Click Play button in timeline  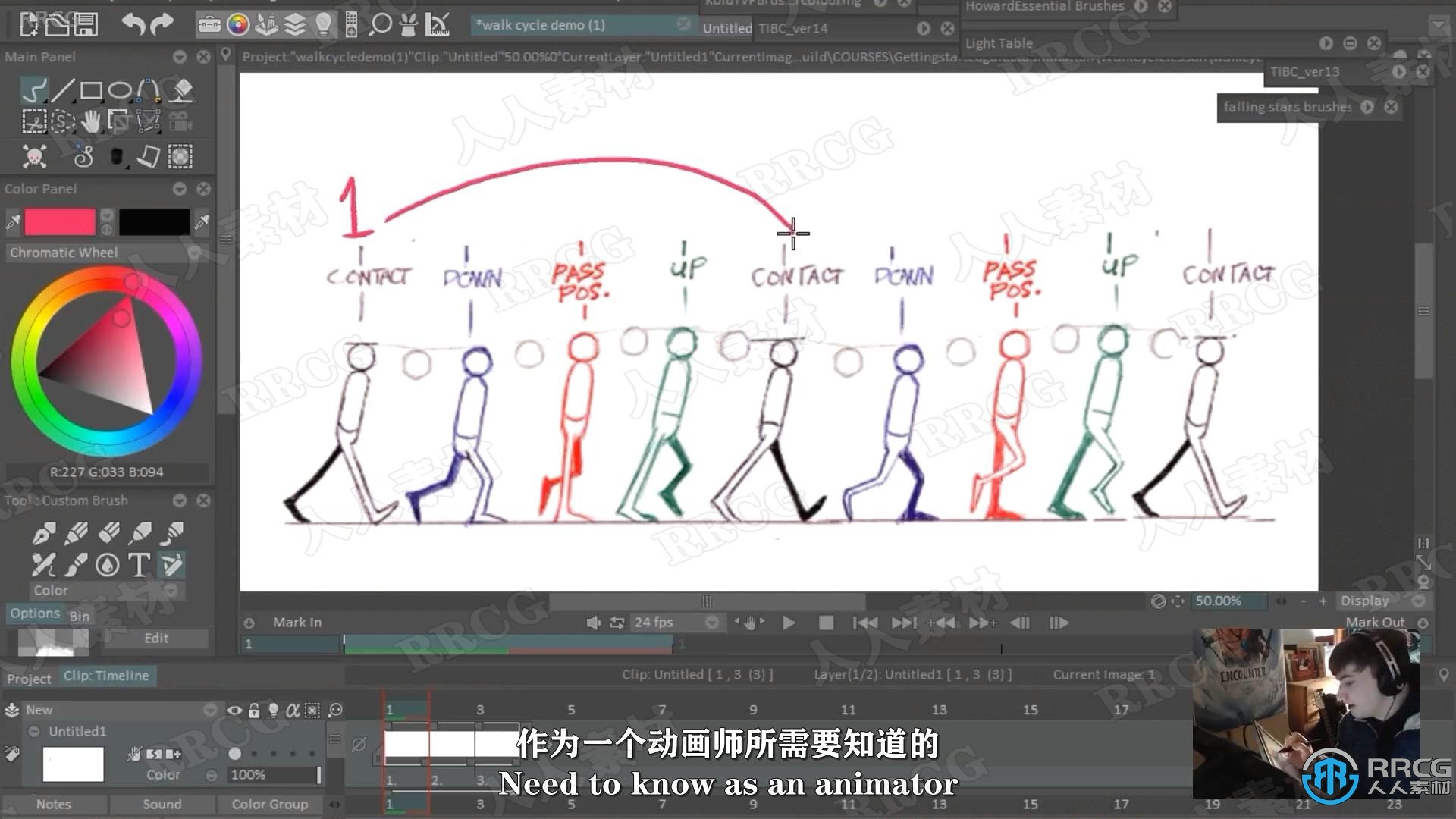click(x=790, y=623)
